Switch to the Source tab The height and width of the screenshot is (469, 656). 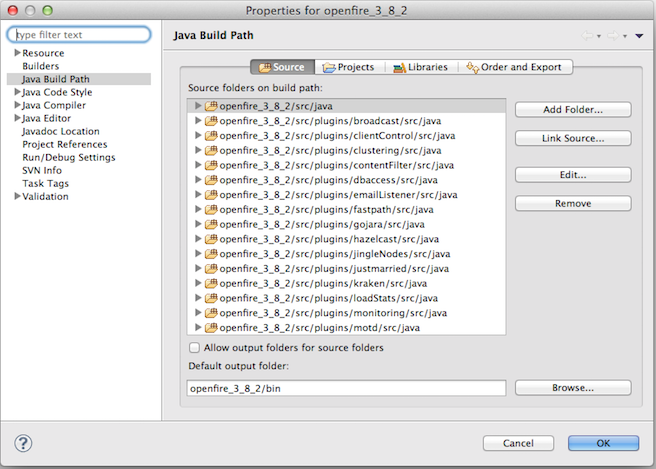point(282,67)
